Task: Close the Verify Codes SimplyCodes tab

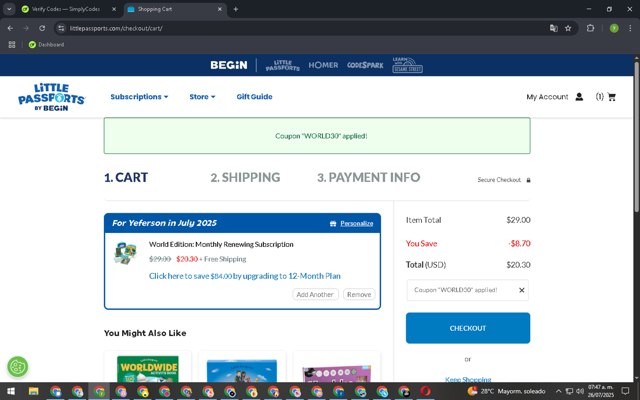Action: click(x=114, y=9)
